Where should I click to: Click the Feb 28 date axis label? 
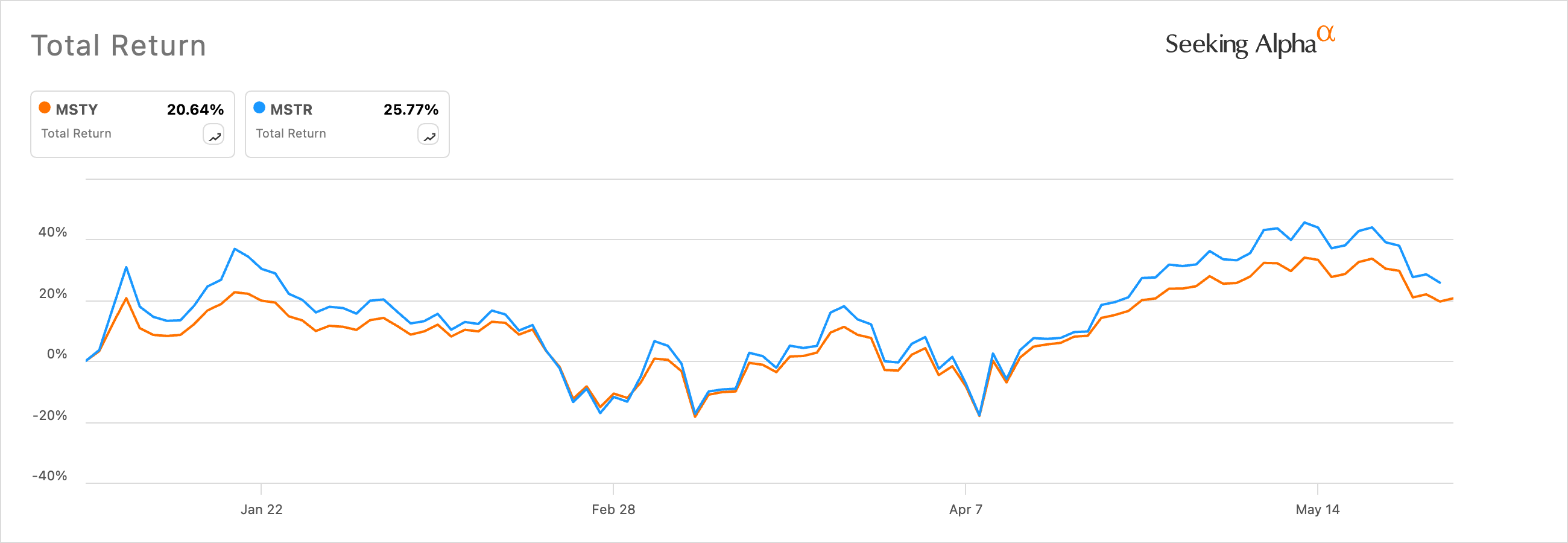(613, 510)
